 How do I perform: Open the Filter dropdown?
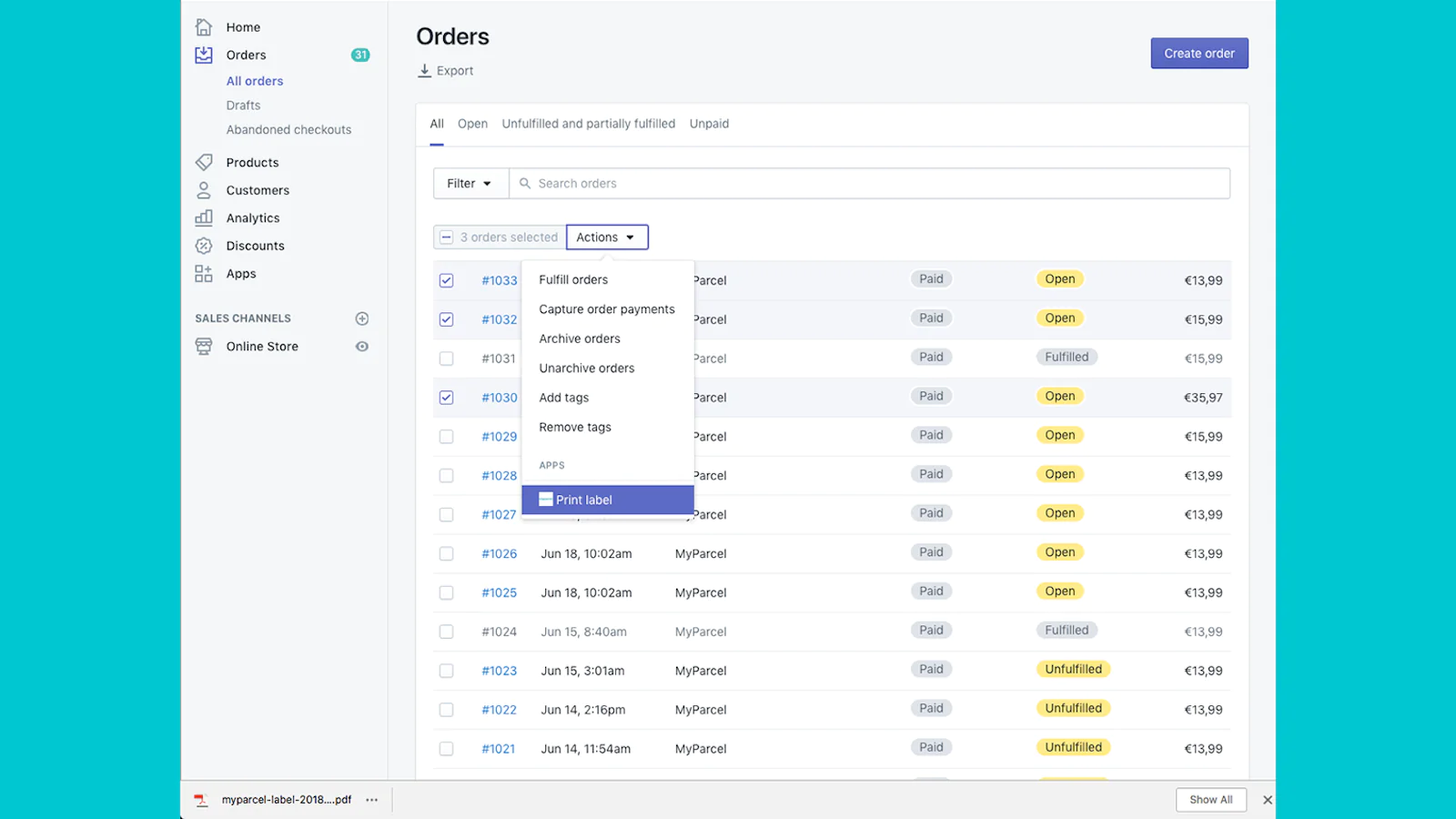(470, 184)
